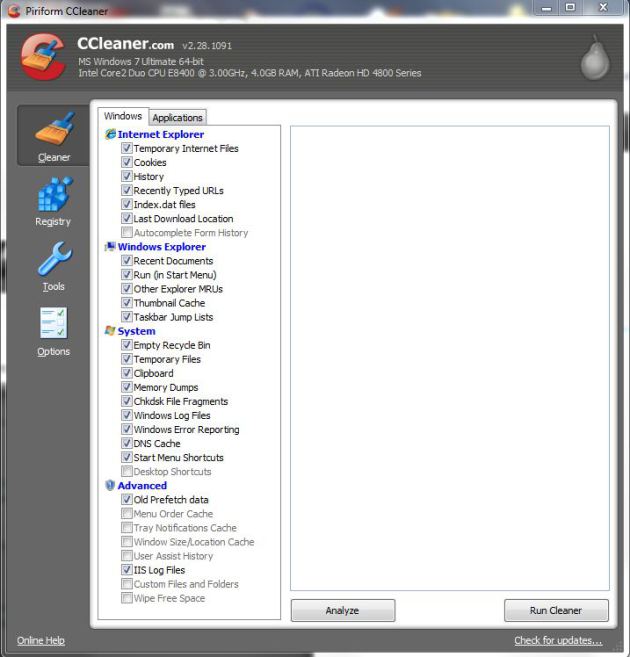Image resolution: width=630 pixels, height=657 pixels.
Task: Click the Internet Explorer category icon
Action: point(110,134)
